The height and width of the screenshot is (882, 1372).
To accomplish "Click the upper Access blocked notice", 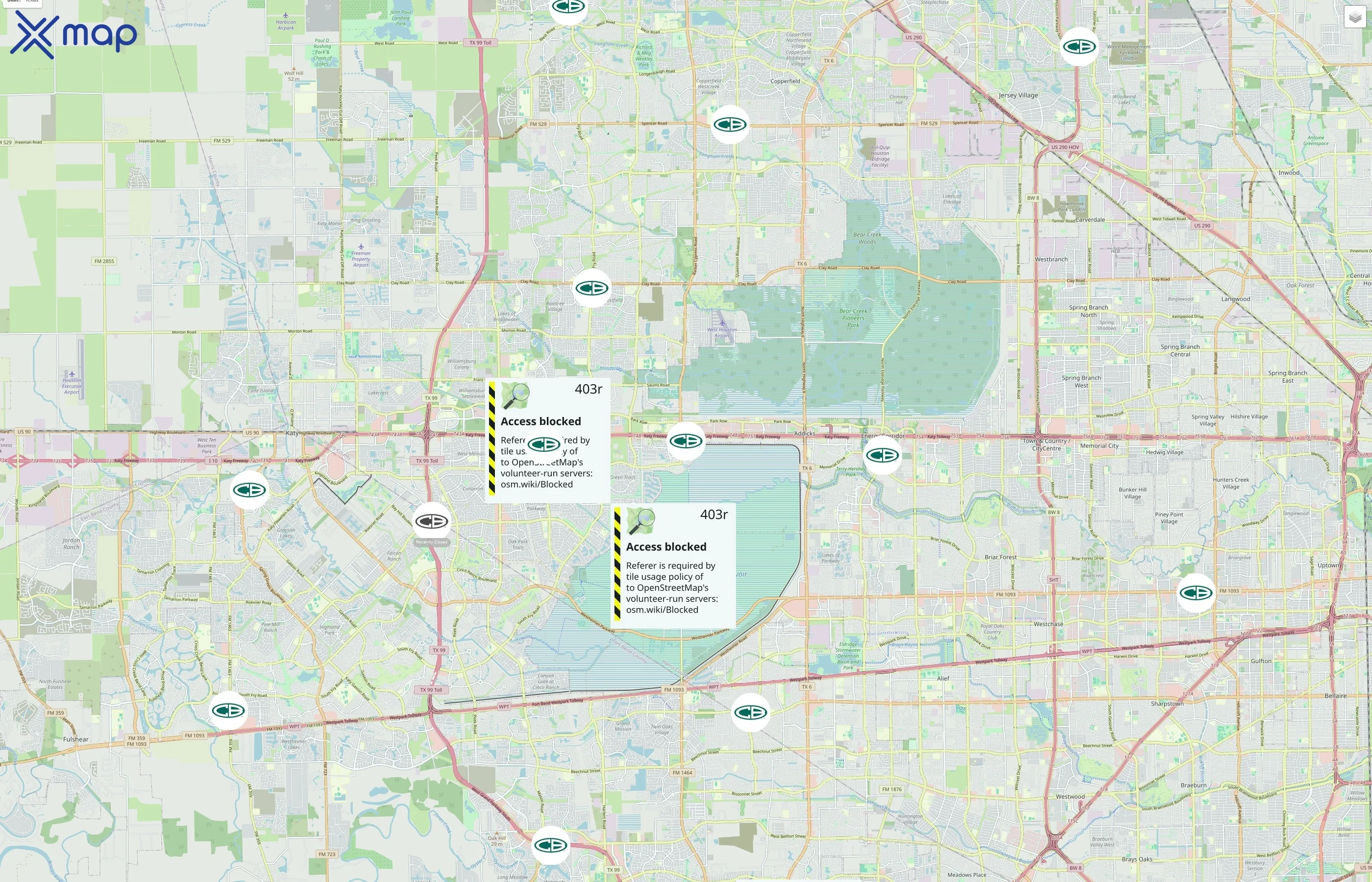I will click(x=540, y=421).
